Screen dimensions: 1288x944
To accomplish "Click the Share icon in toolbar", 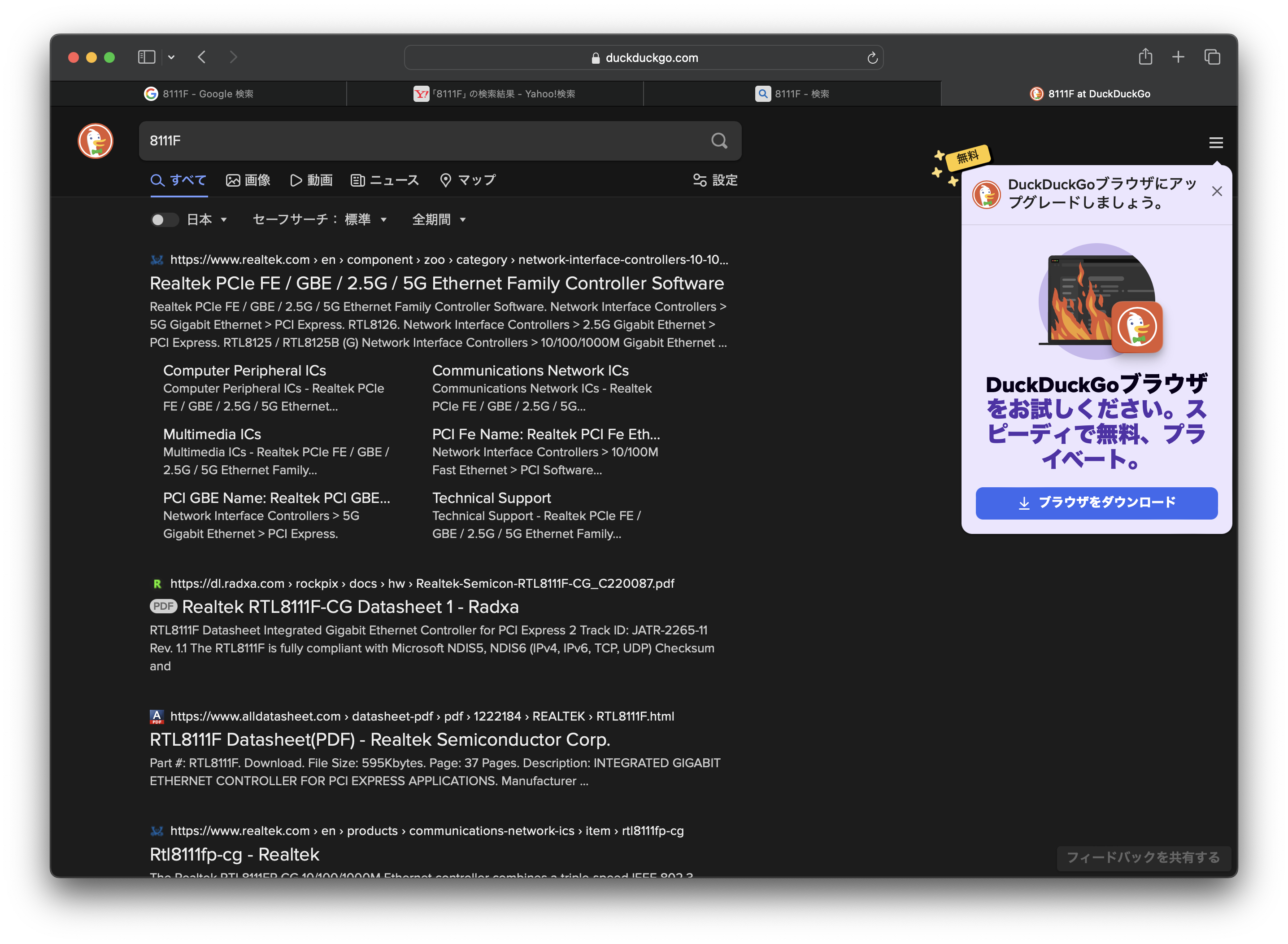I will [x=1144, y=57].
